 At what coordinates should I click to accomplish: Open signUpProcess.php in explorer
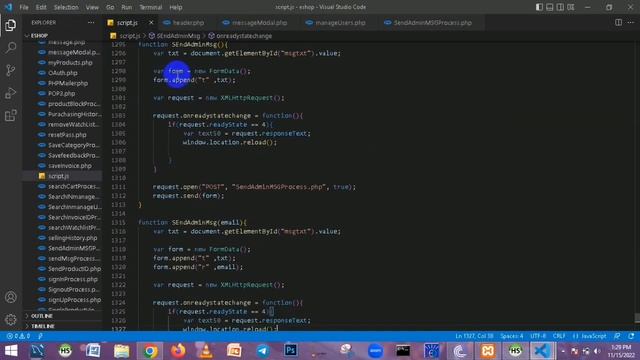click(74, 300)
